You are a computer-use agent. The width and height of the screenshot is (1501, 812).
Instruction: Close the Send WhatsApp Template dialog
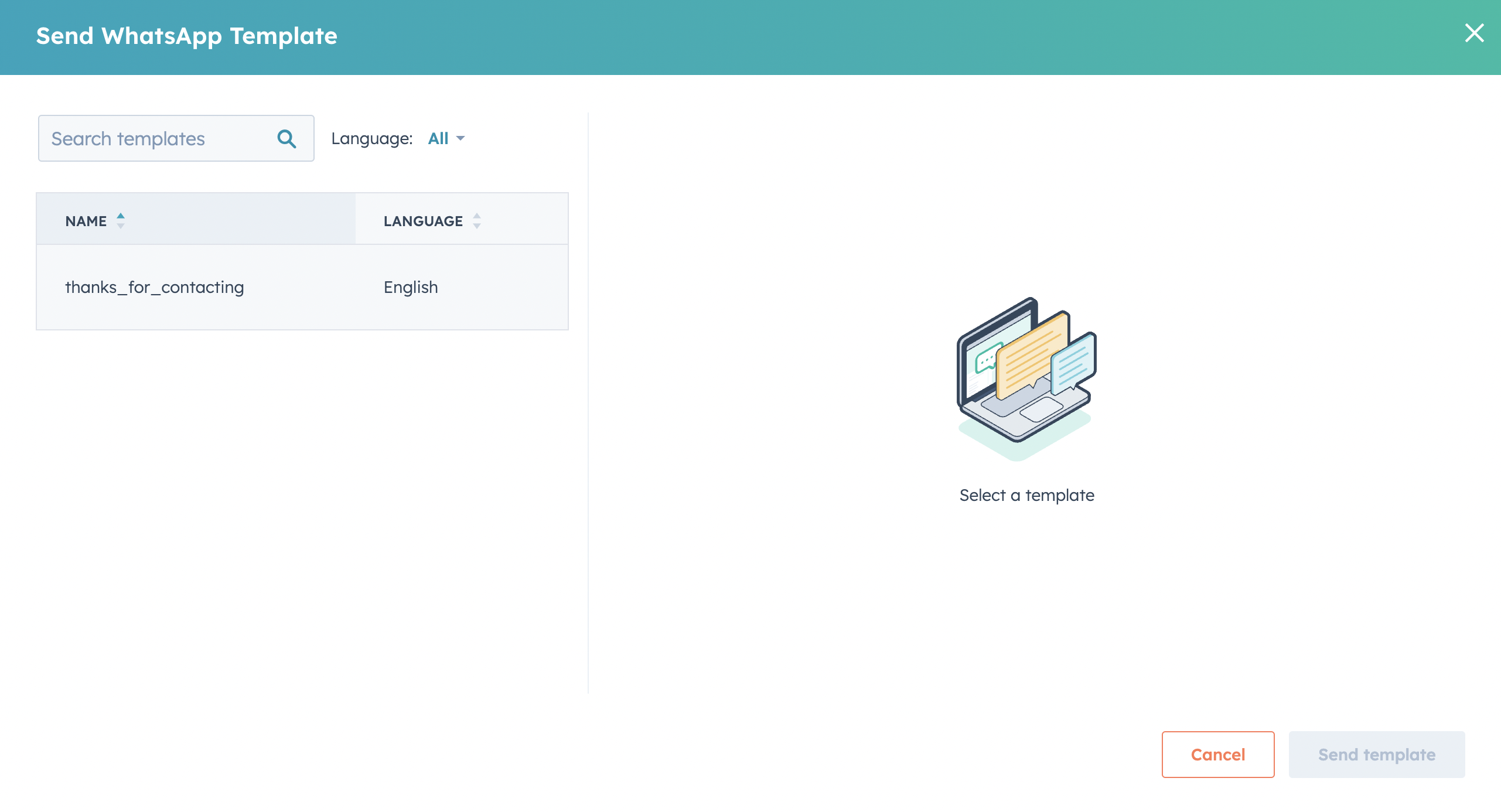[1474, 33]
